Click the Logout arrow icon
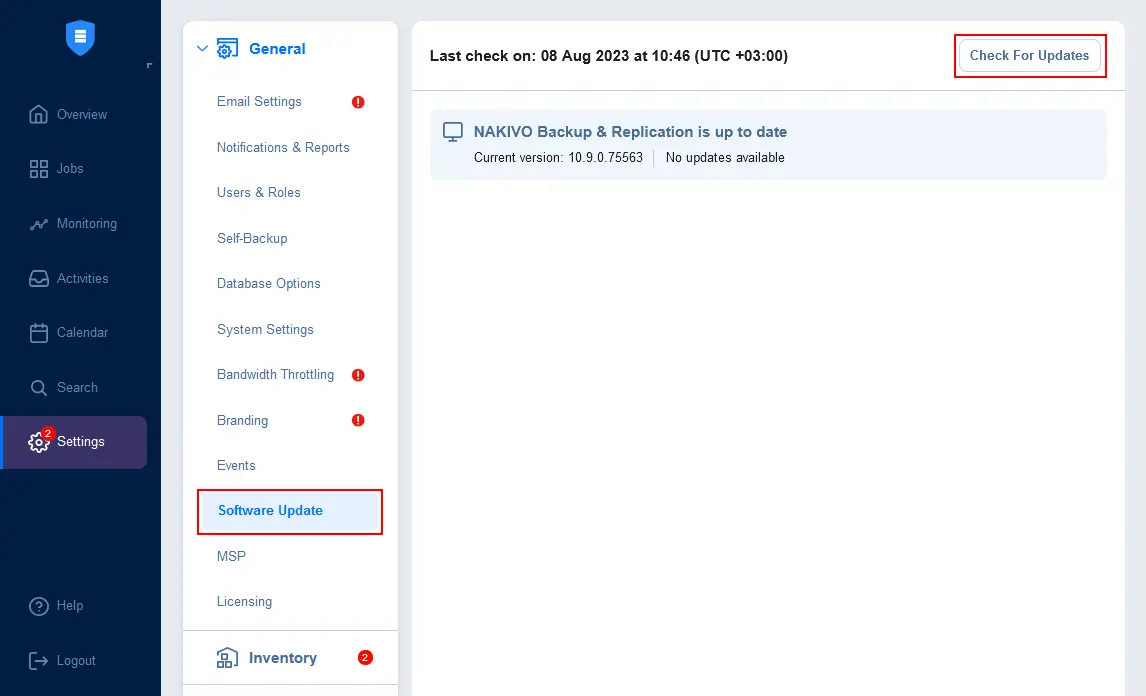This screenshot has height=696, width=1146. pyautogui.click(x=38, y=661)
